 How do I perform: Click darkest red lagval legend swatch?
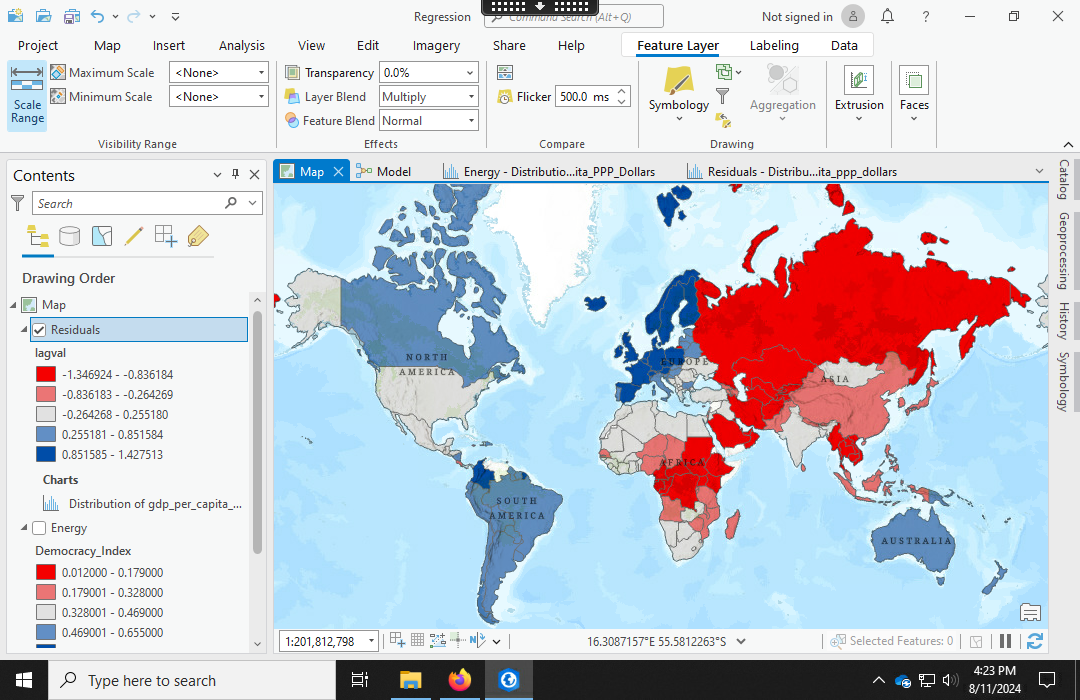point(45,375)
